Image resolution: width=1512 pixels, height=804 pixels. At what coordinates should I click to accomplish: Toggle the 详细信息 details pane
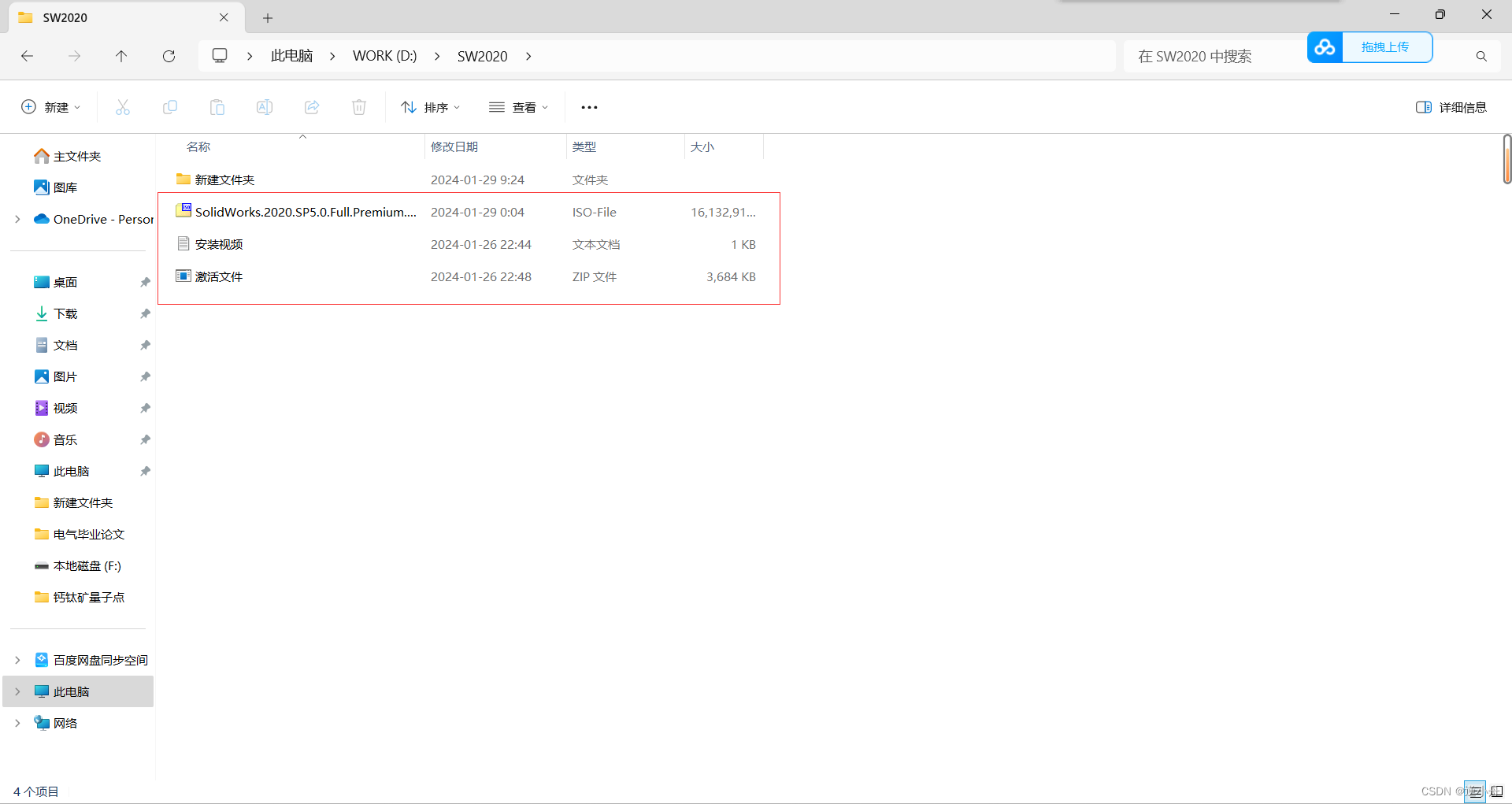1451,107
